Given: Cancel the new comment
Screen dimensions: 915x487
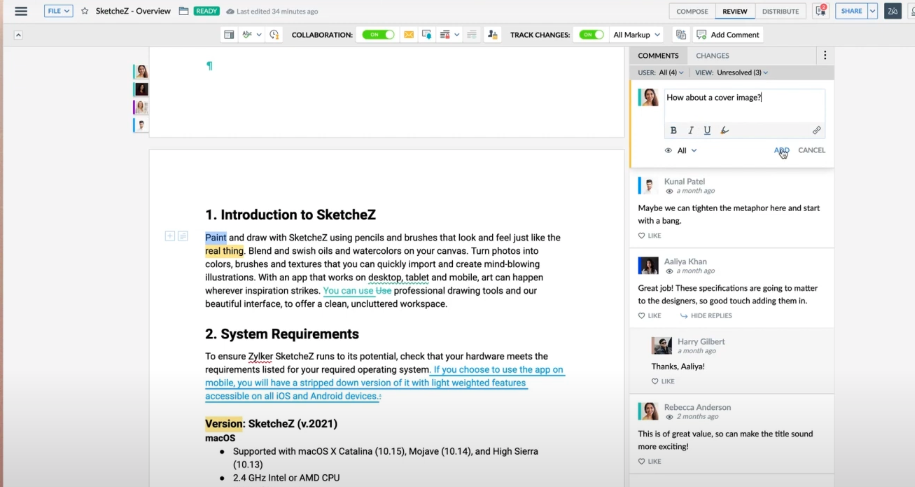Looking at the screenshot, I should 811,150.
